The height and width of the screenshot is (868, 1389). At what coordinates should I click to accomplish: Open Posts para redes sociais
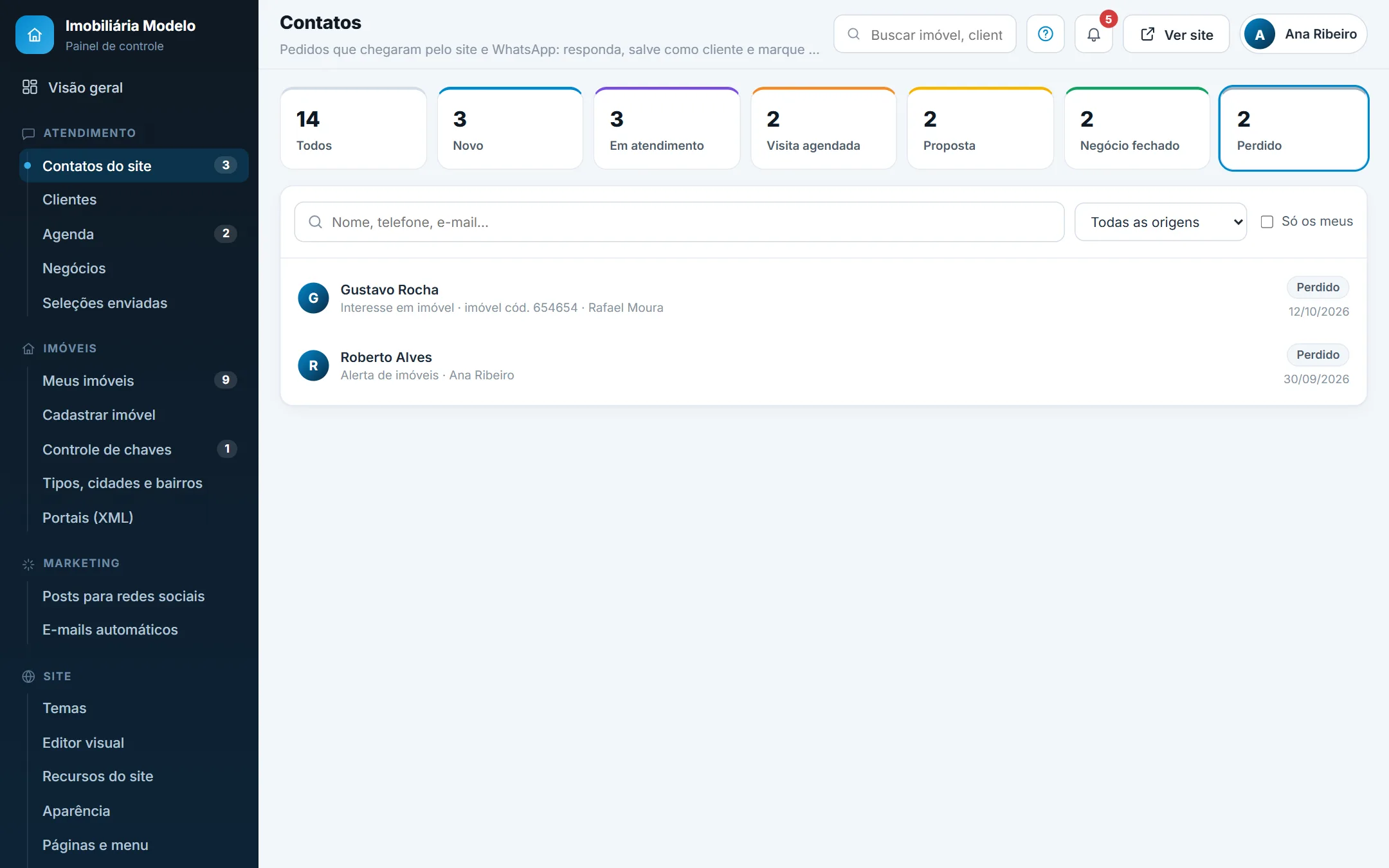[x=134, y=597]
